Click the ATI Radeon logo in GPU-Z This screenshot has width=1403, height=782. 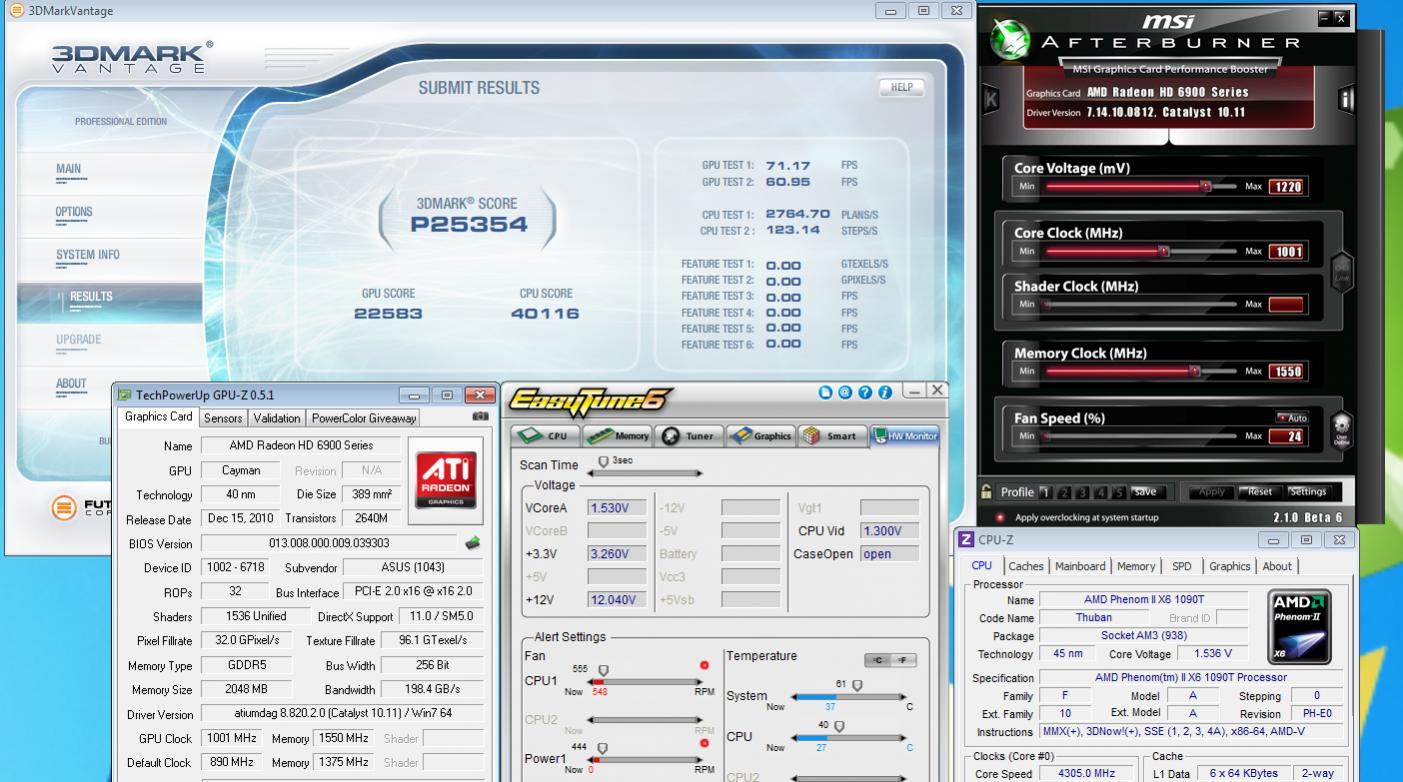point(445,479)
